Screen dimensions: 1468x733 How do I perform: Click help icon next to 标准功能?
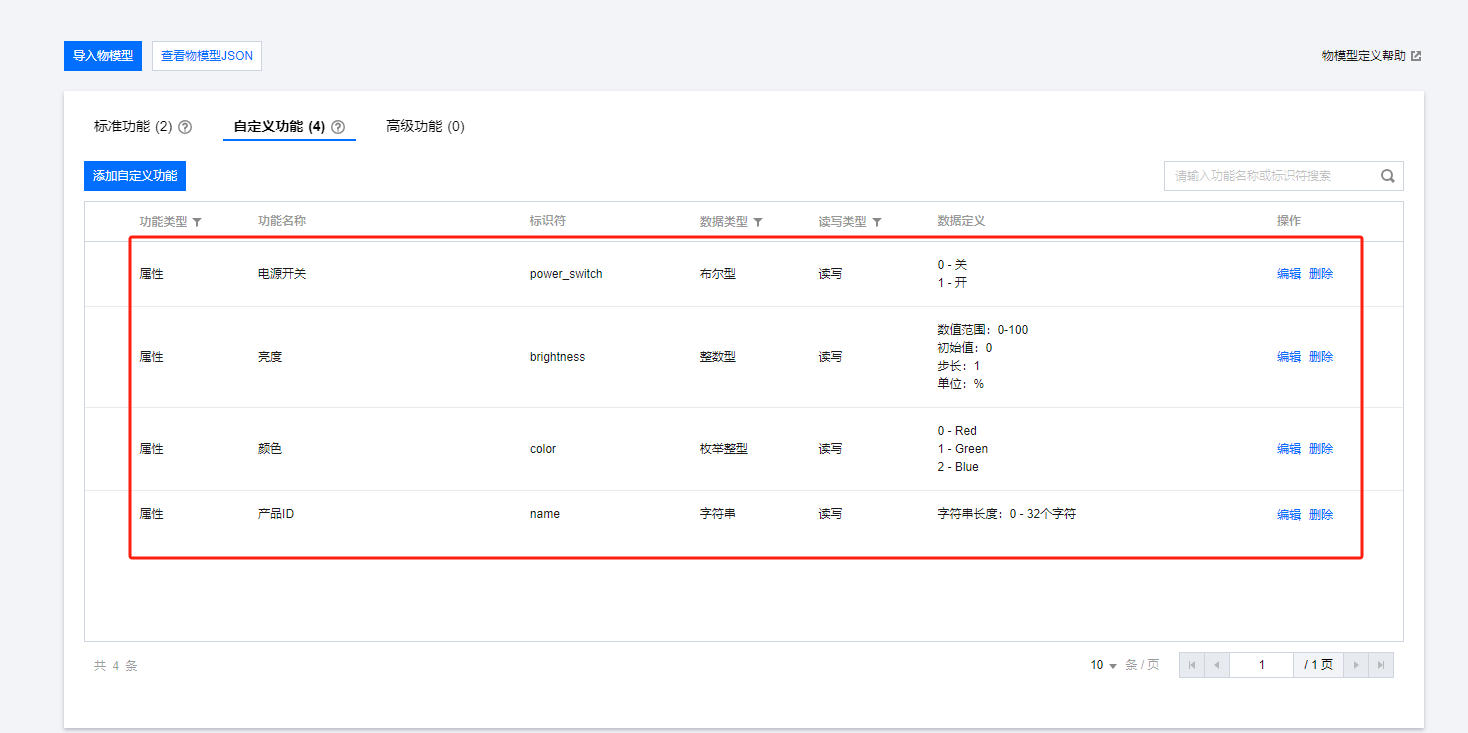point(185,127)
